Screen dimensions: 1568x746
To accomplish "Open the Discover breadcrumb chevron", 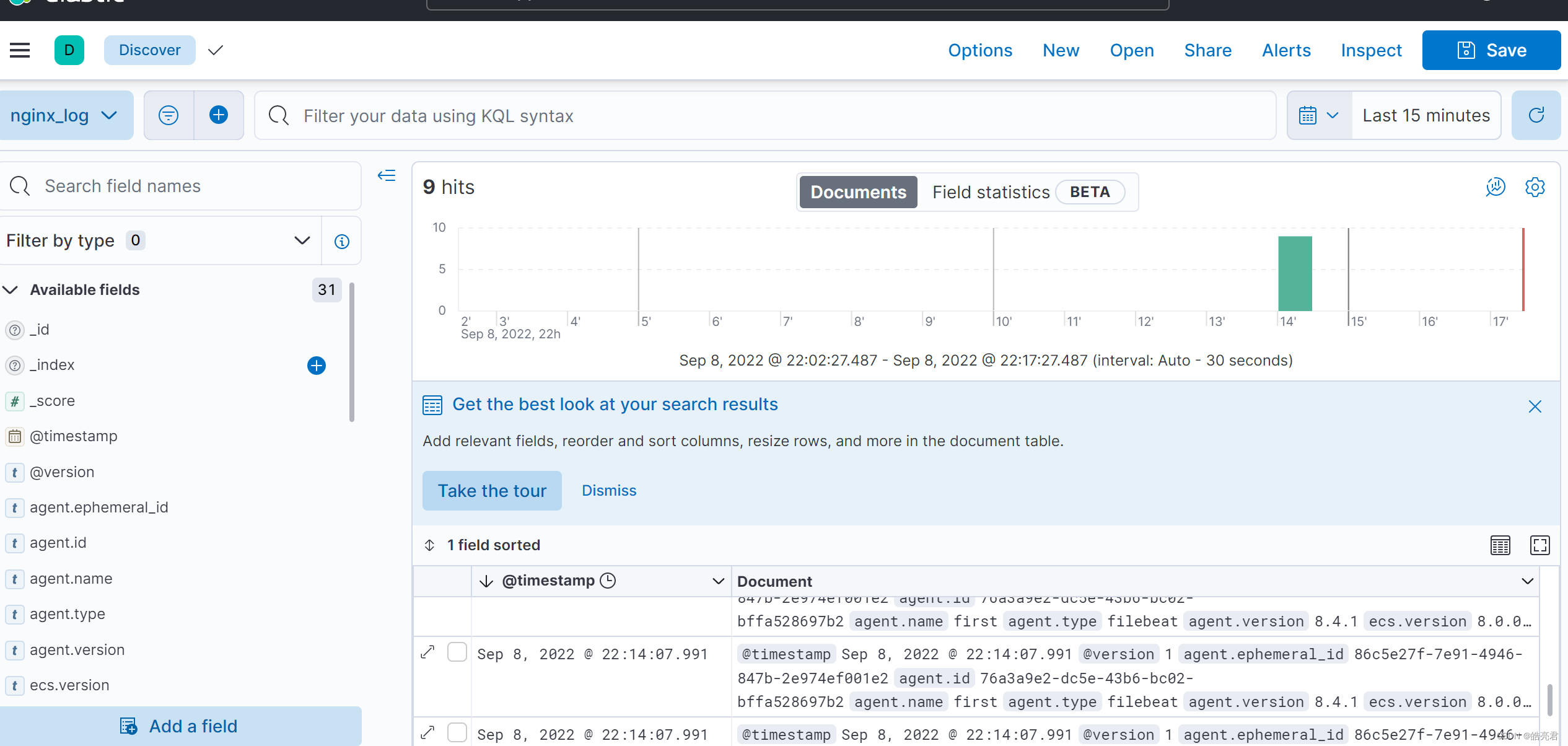I will 215,50.
